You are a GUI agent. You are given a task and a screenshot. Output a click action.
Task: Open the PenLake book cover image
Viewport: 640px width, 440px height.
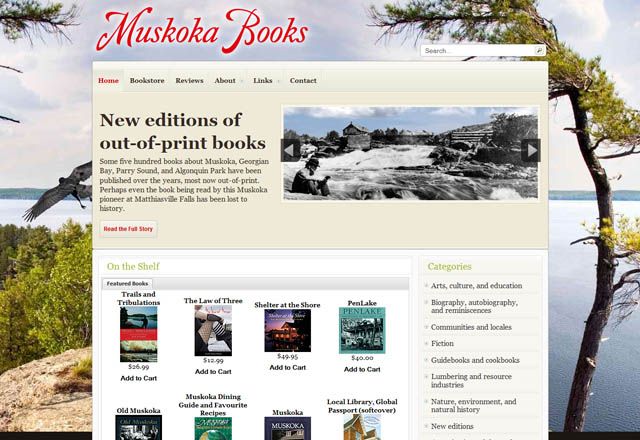pyautogui.click(x=362, y=331)
